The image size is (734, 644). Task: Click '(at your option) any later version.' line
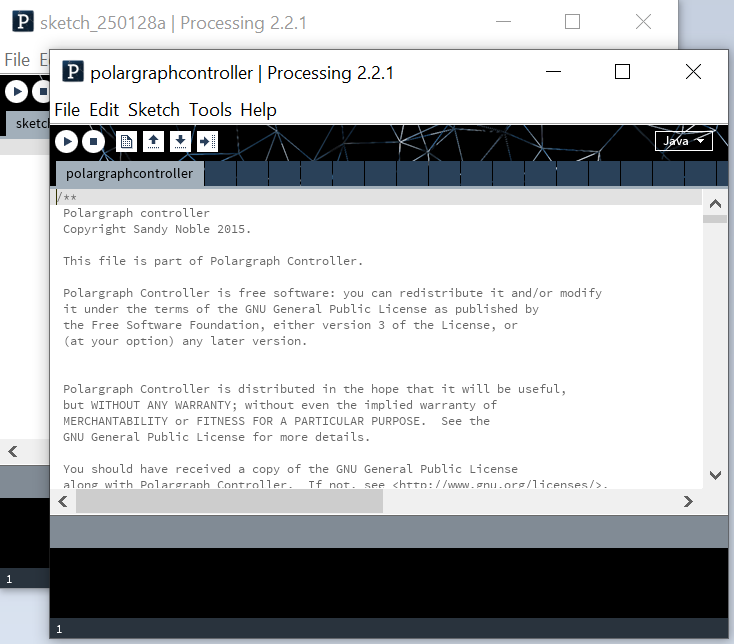(185, 341)
